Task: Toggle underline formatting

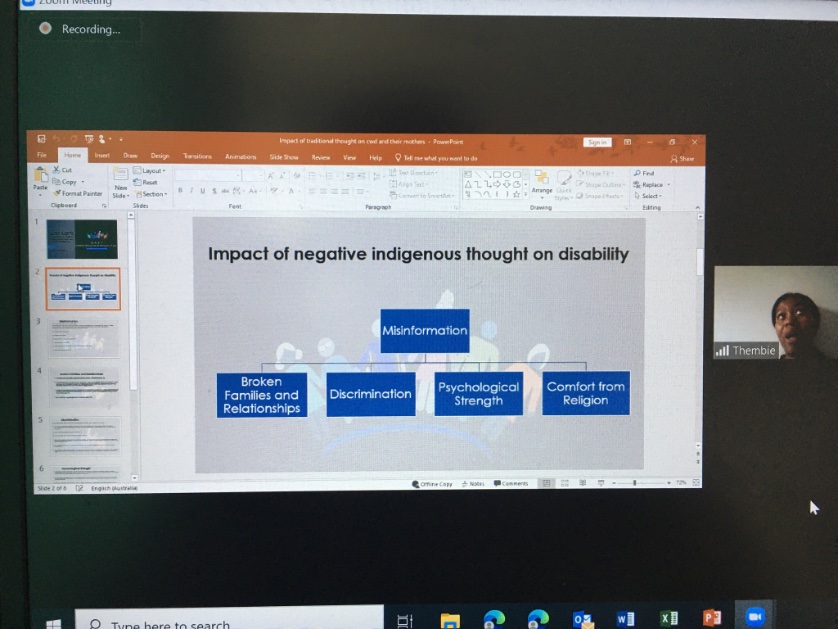Action: 202,190
